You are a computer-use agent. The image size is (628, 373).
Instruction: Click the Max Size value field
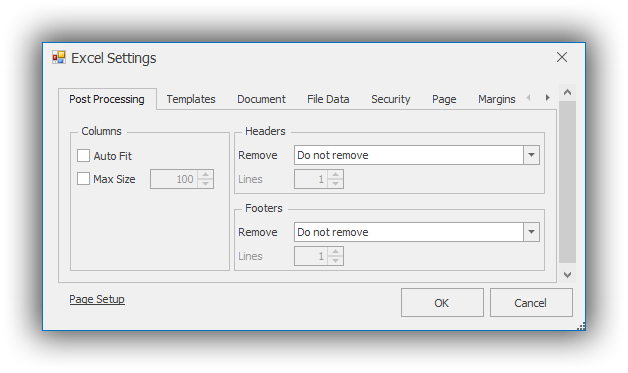174,179
